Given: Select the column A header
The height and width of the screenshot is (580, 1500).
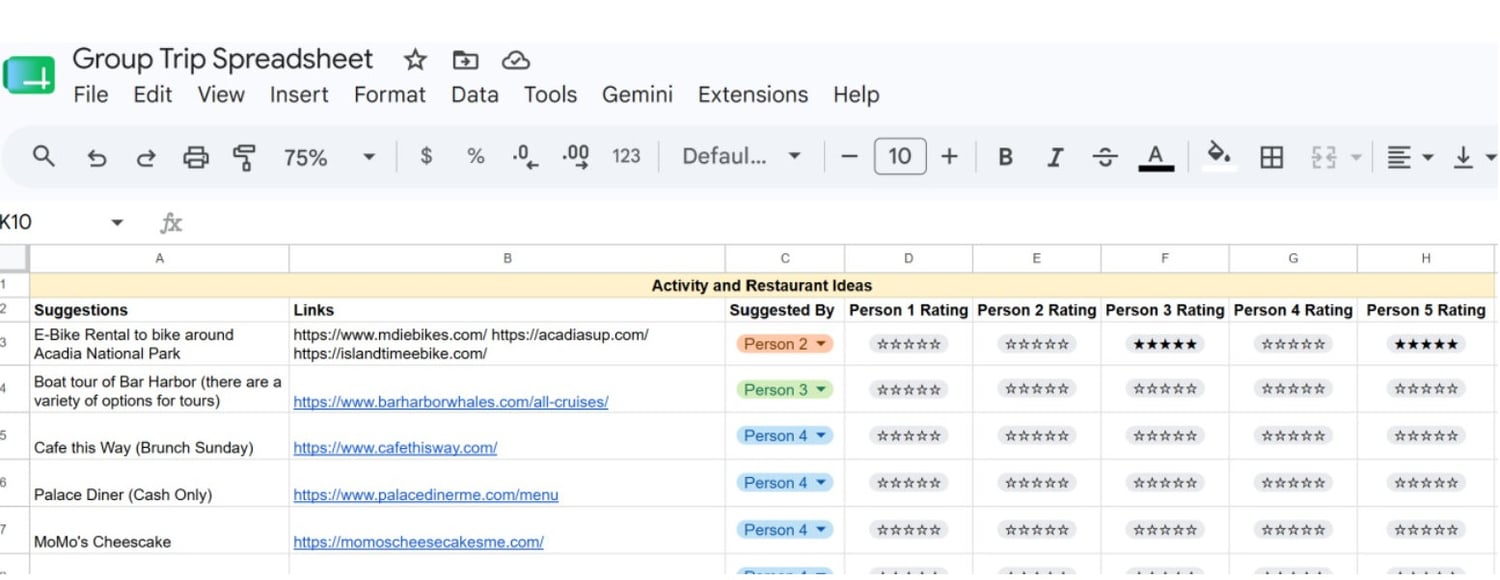Looking at the screenshot, I should pos(160,259).
